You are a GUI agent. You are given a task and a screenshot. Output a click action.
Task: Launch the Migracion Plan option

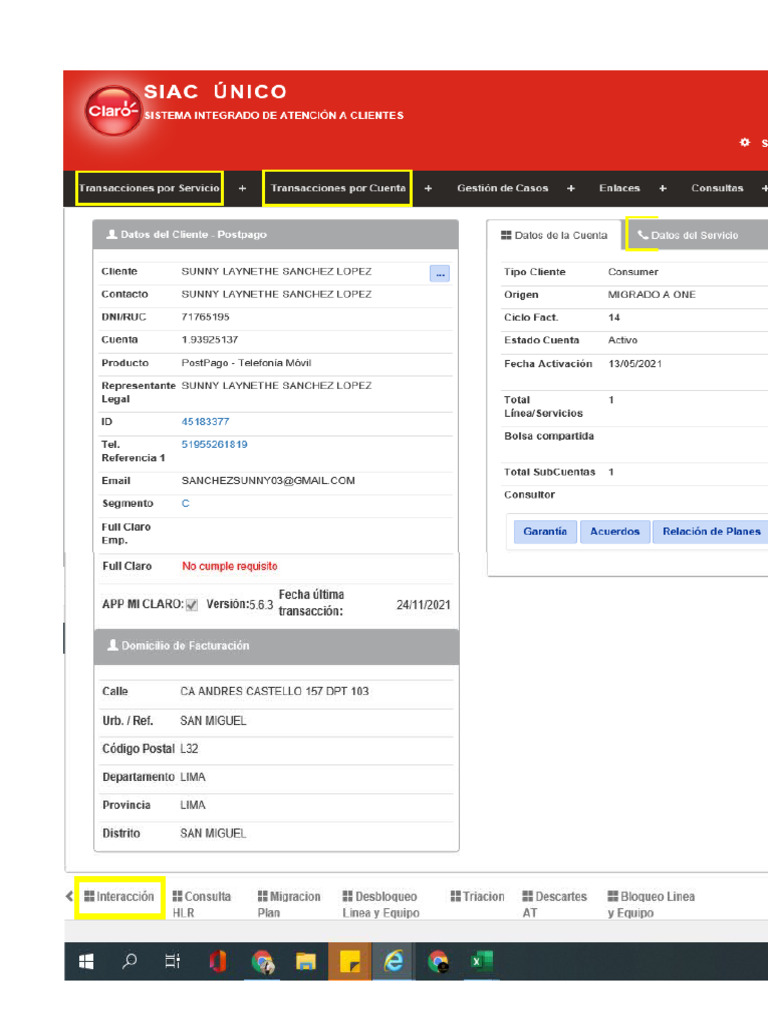coord(288,904)
